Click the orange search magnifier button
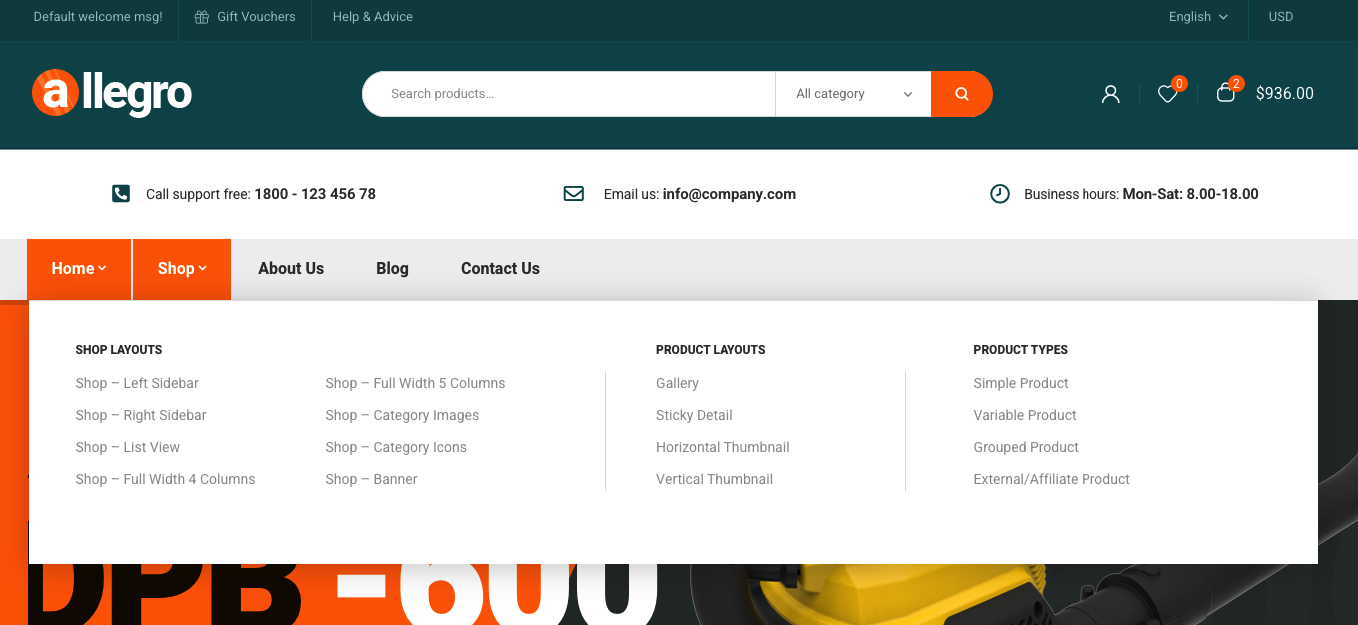Screen dimensions: 1358x625 pyautogui.click(x=961, y=94)
